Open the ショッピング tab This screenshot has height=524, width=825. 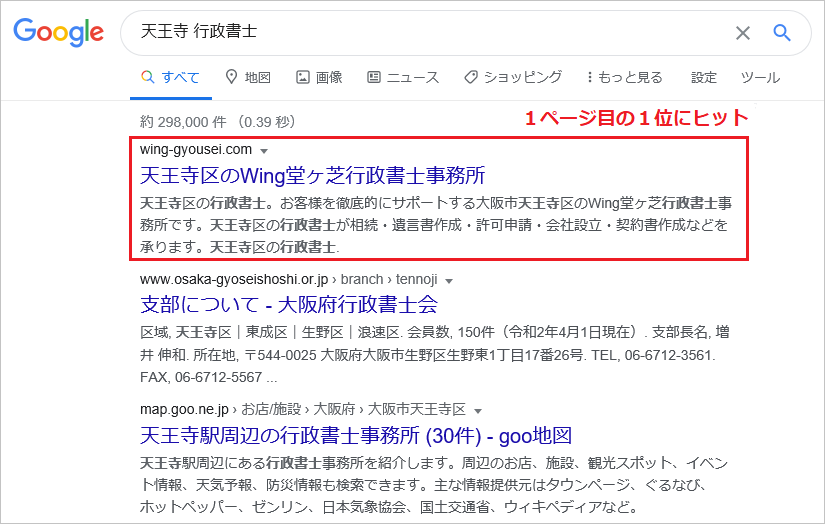(513, 77)
